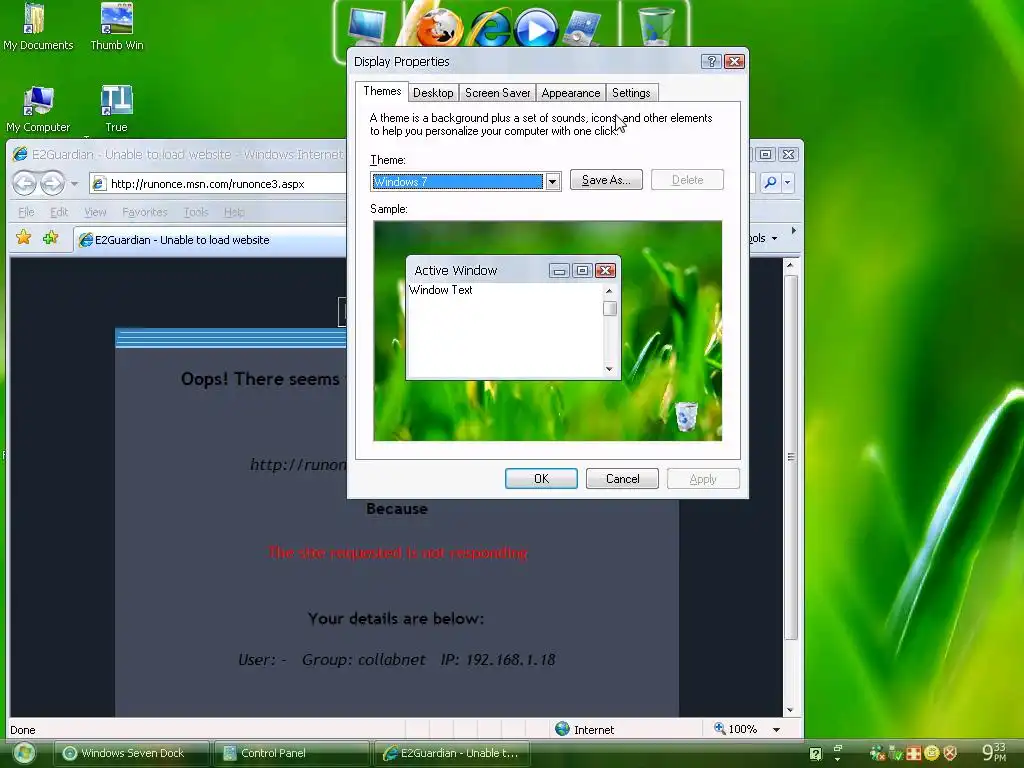Image resolution: width=1024 pixels, height=768 pixels.
Task: Open the Help menu in Internet Explorer
Action: [234, 212]
